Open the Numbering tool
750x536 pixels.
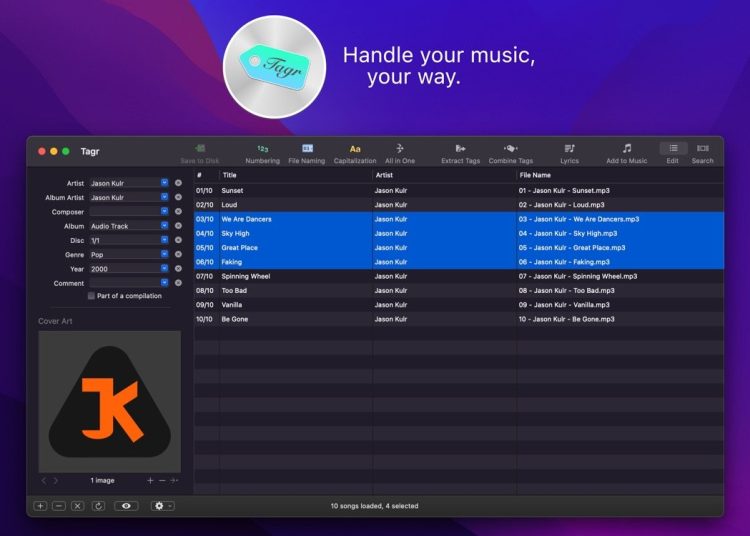262,152
